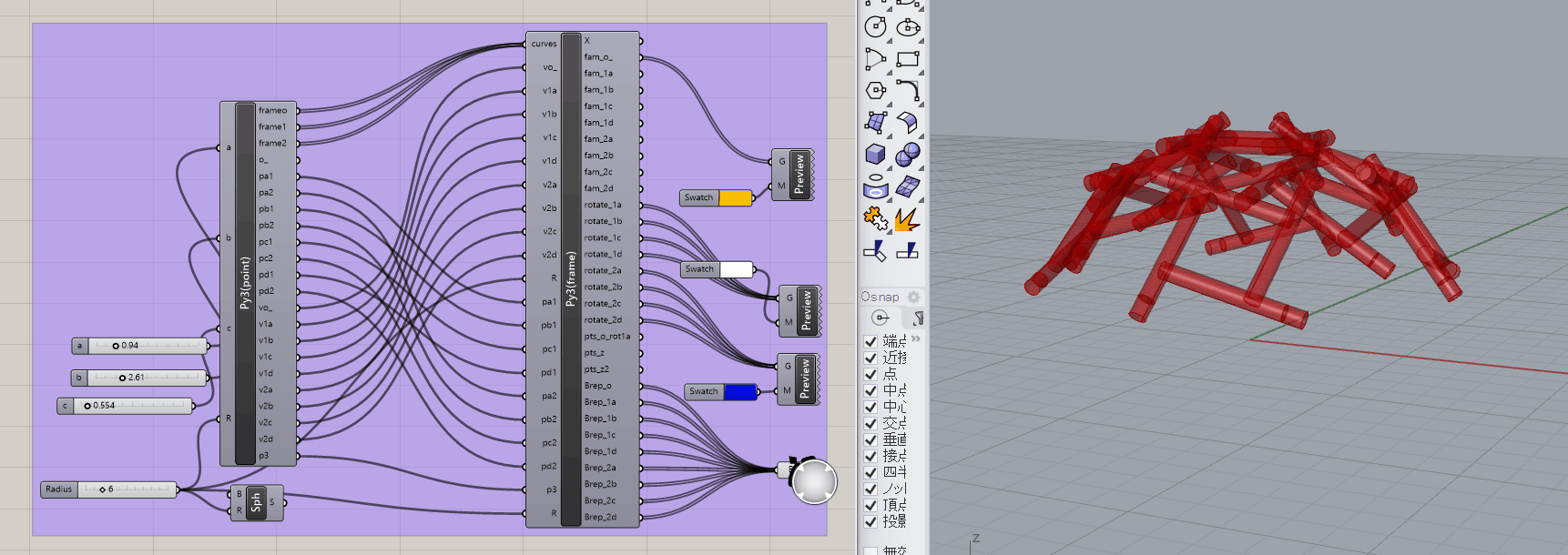Viewport: 1568px width, 555px height.
Task: Uncheck the 端点 osnap checkbox
Action: click(x=871, y=341)
